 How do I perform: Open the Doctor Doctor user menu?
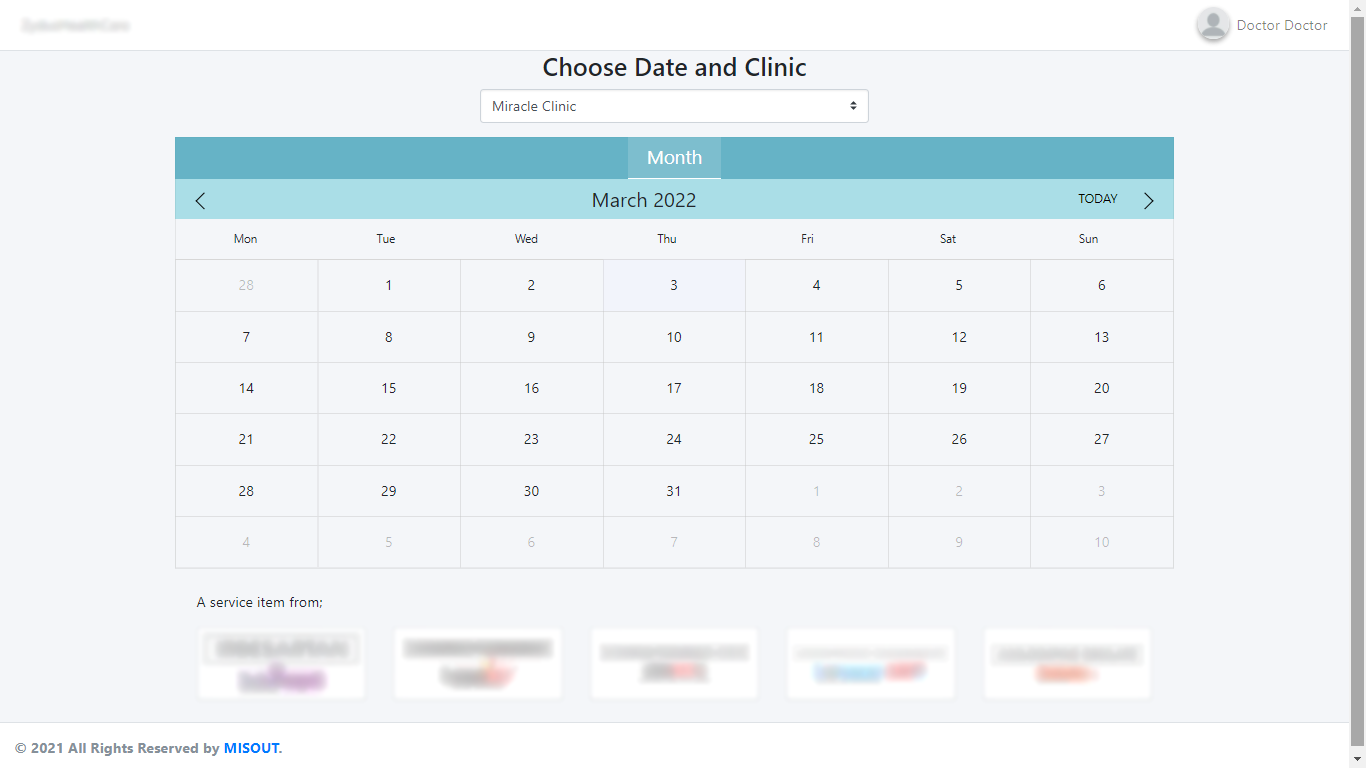click(1282, 25)
